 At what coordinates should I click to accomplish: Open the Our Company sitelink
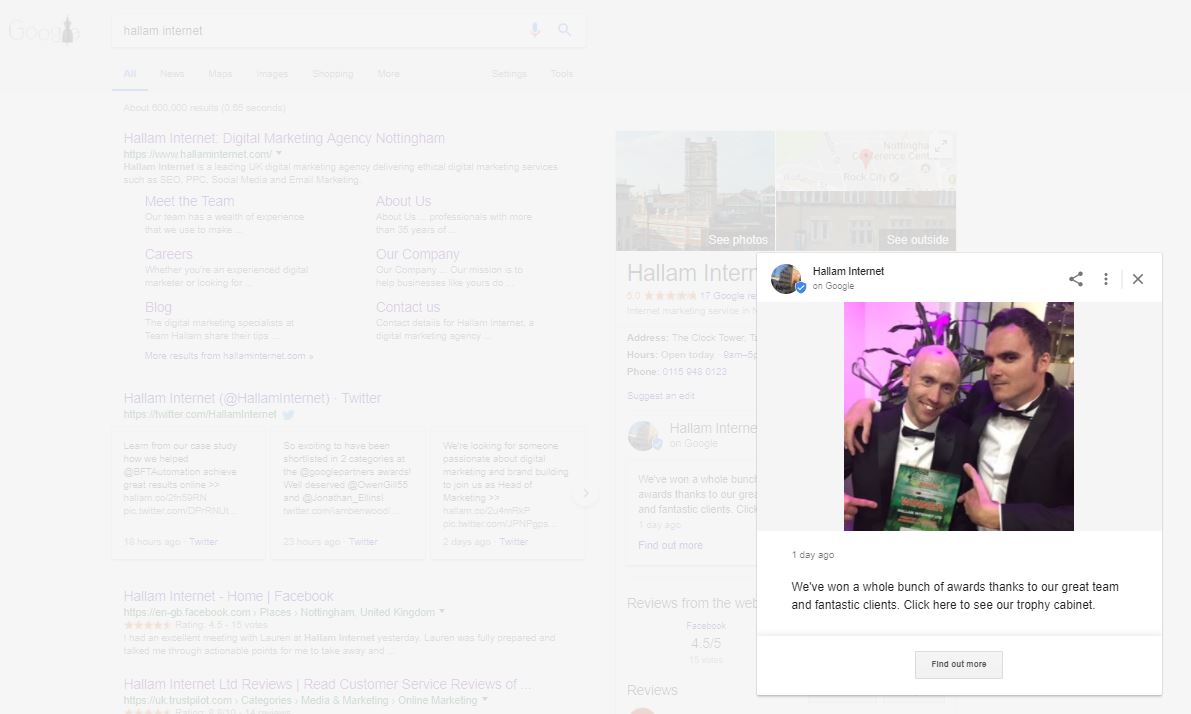(x=418, y=254)
